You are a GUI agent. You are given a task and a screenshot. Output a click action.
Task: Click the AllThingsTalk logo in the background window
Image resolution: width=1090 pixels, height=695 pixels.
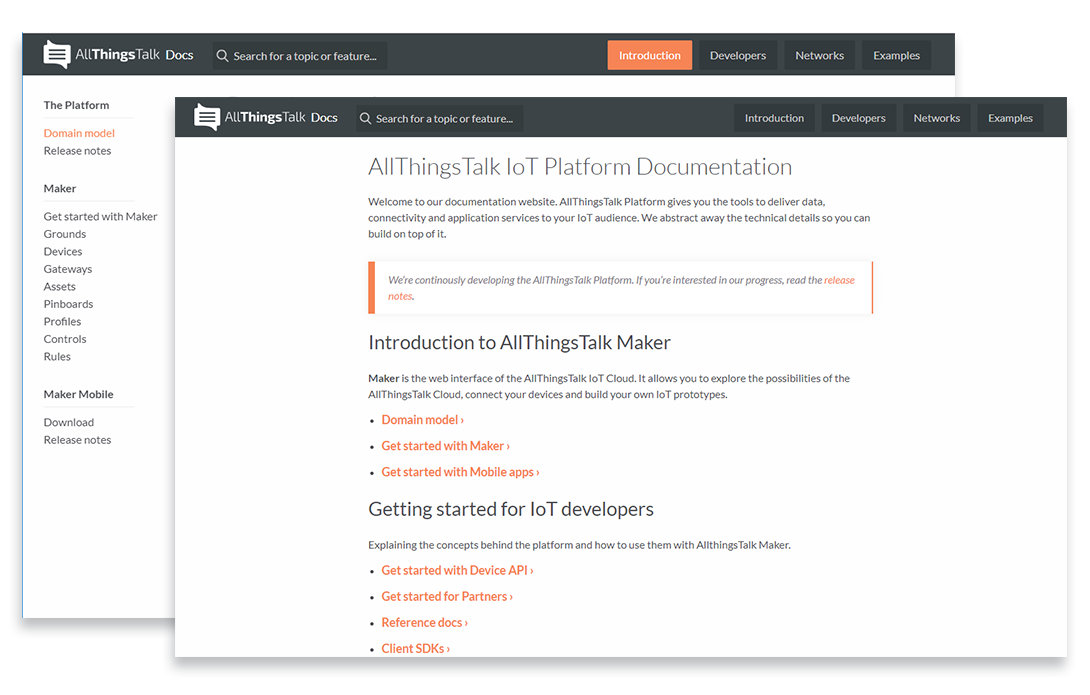coord(56,54)
